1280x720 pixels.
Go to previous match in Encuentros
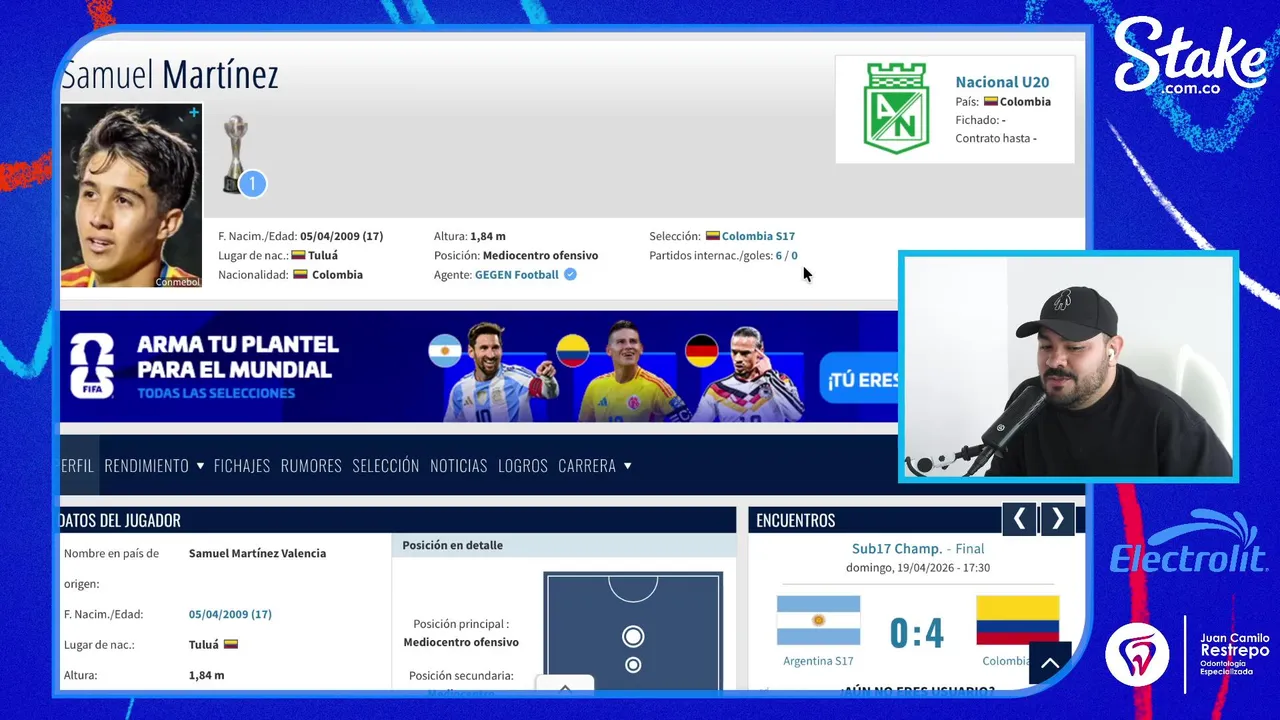[1019, 519]
